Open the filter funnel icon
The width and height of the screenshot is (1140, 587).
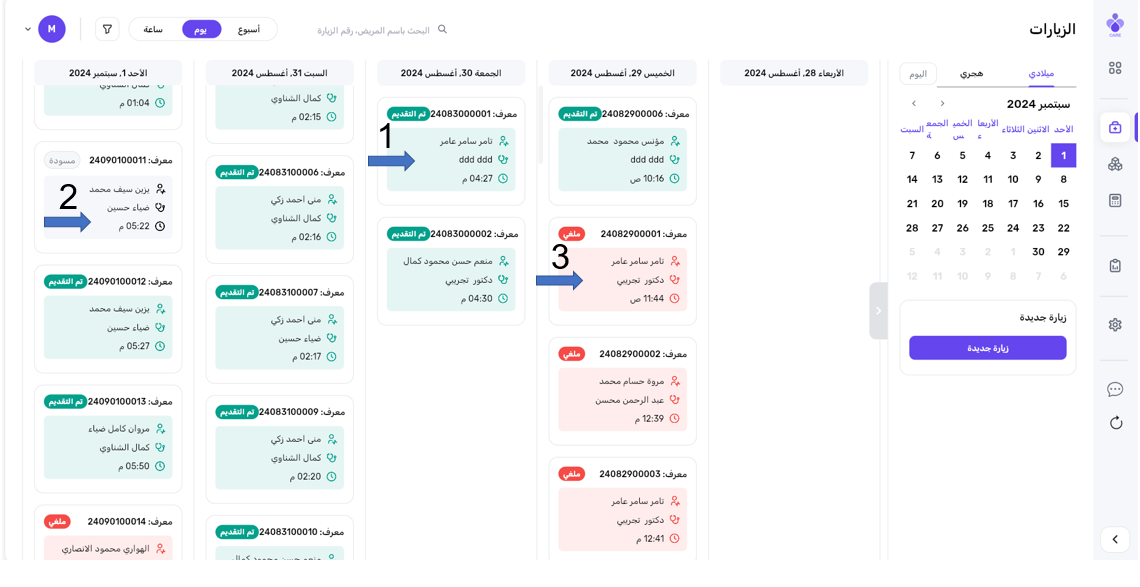pyautogui.click(x=107, y=29)
